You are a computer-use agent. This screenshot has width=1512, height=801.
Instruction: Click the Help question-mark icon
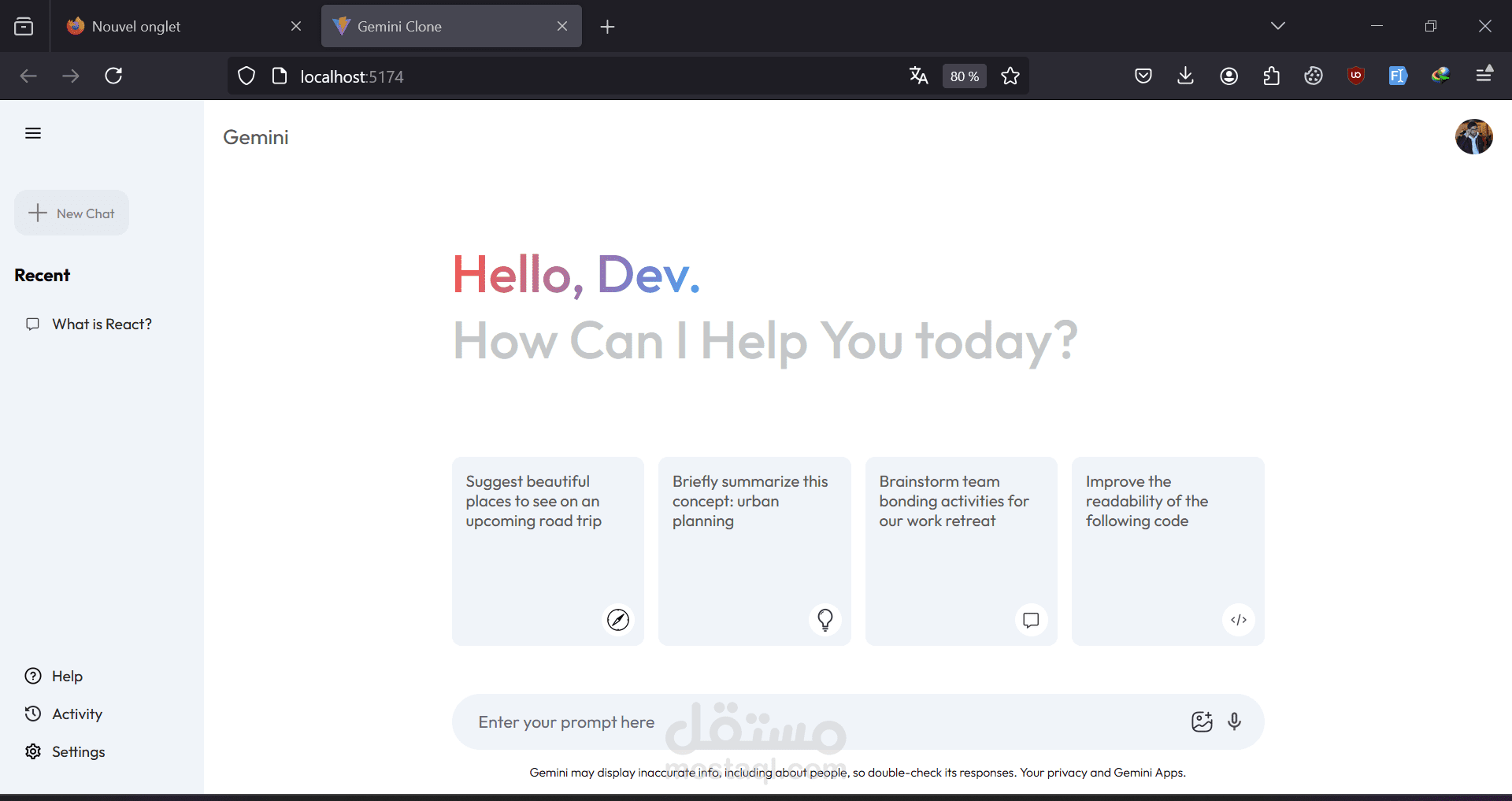[33, 676]
